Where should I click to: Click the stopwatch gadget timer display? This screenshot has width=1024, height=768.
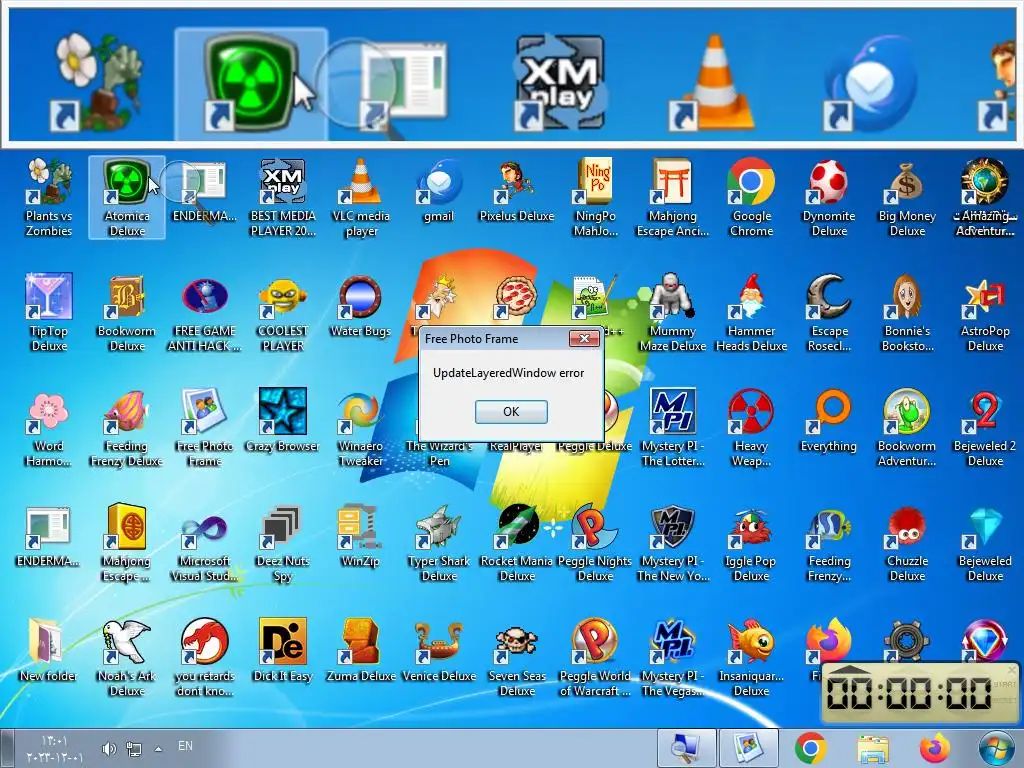tap(910, 693)
